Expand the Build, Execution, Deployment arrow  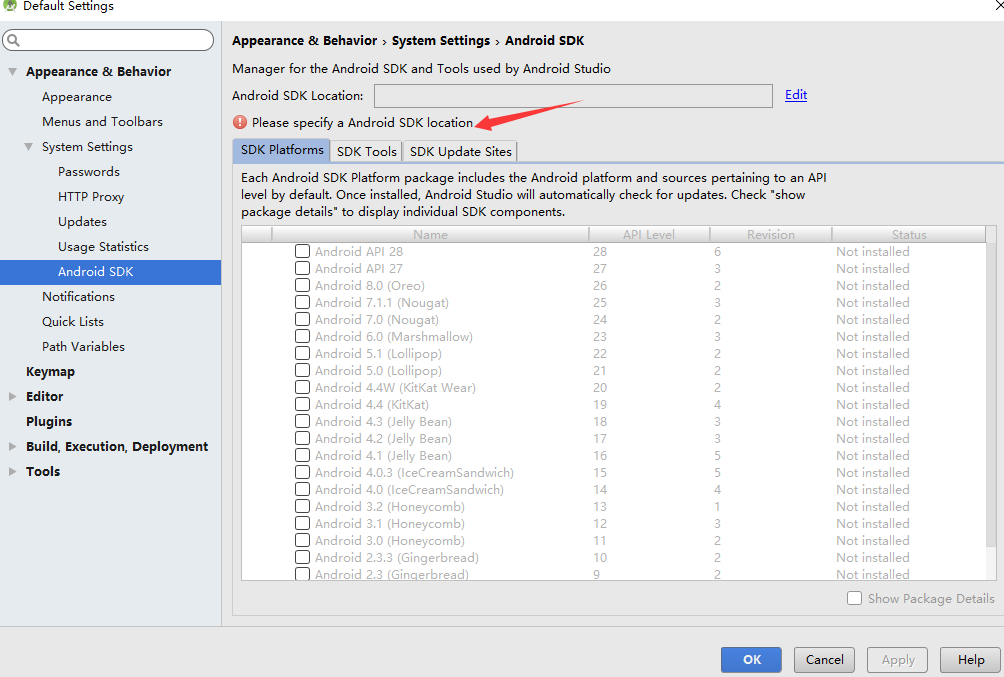pyautogui.click(x=12, y=446)
